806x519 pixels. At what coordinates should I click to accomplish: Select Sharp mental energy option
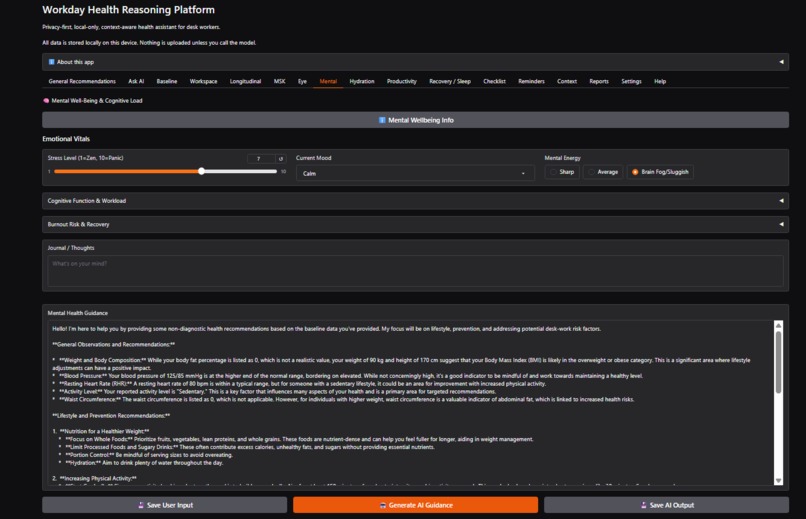click(562, 172)
